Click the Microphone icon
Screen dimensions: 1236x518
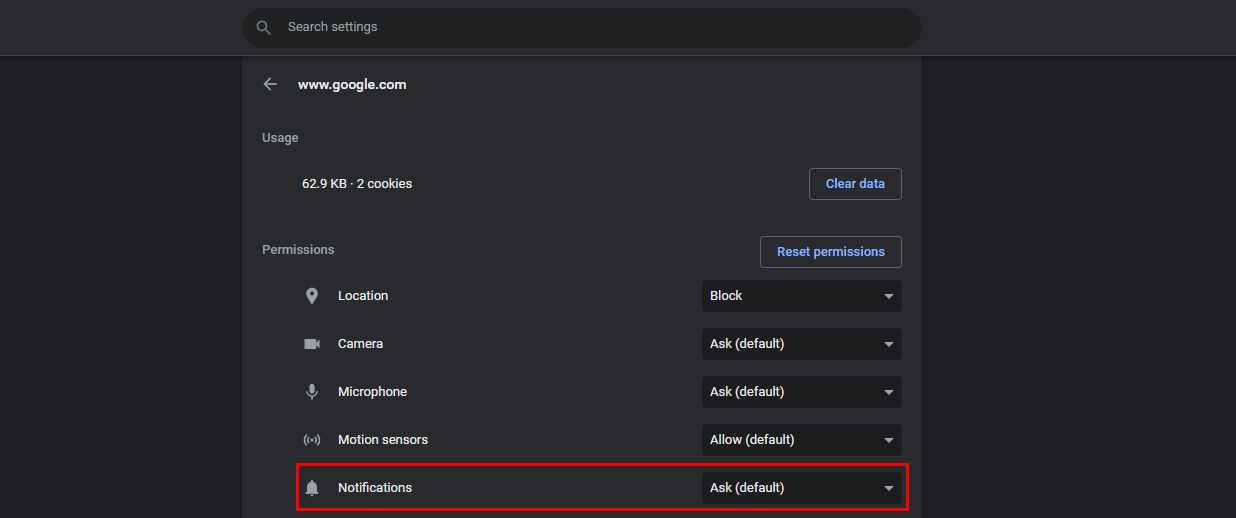click(x=312, y=392)
